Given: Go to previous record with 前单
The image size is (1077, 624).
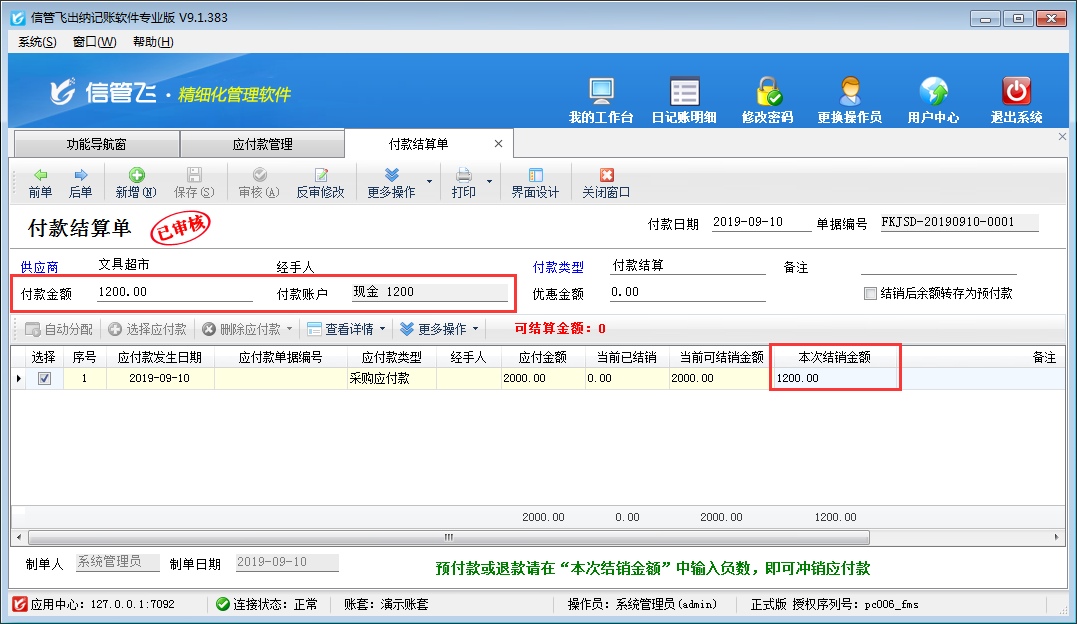Looking at the screenshot, I should pos(40,183).
